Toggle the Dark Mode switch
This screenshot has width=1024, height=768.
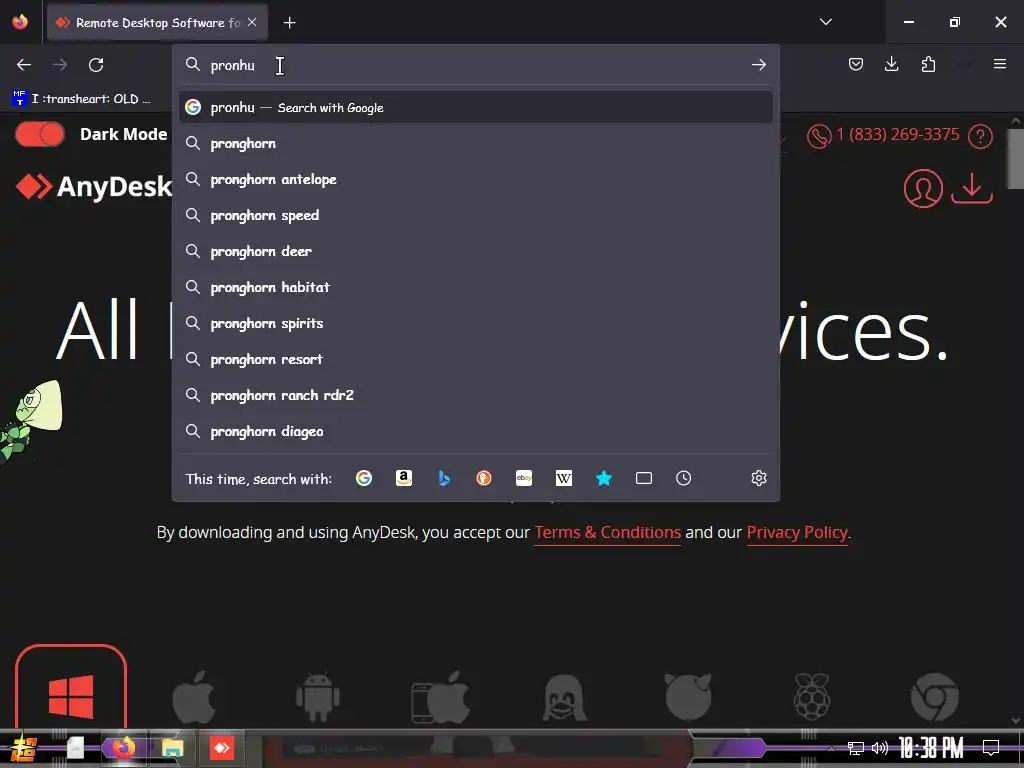tap(40, 135)
